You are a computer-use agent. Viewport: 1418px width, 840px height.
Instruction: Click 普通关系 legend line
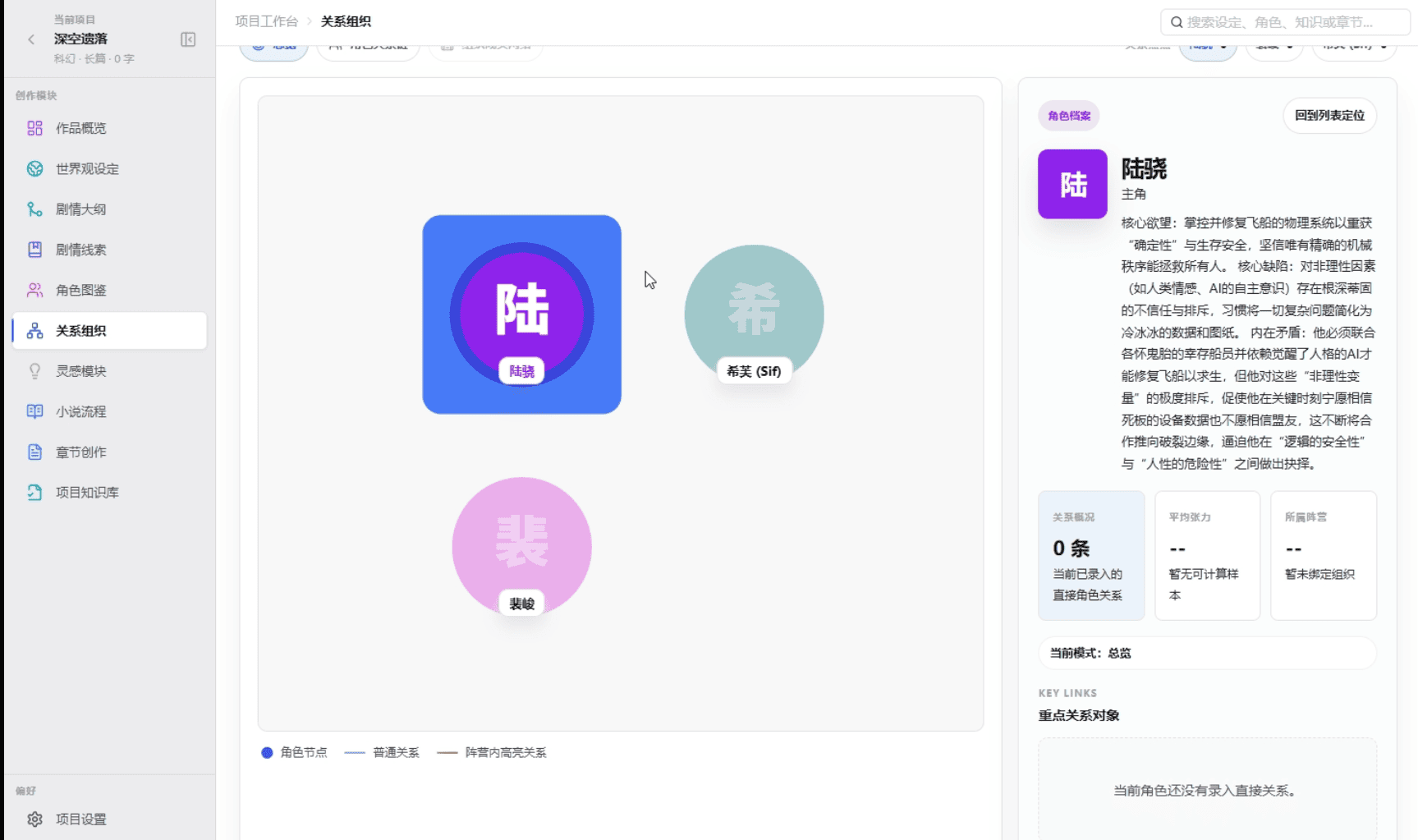click(x=382, y=752)
